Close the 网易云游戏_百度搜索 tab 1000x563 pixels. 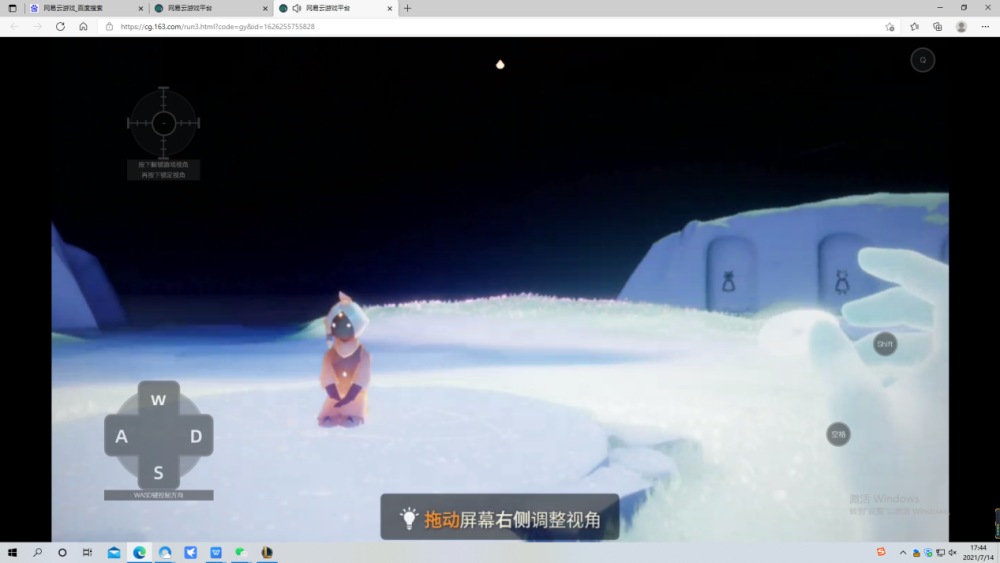tap(141, 8)
